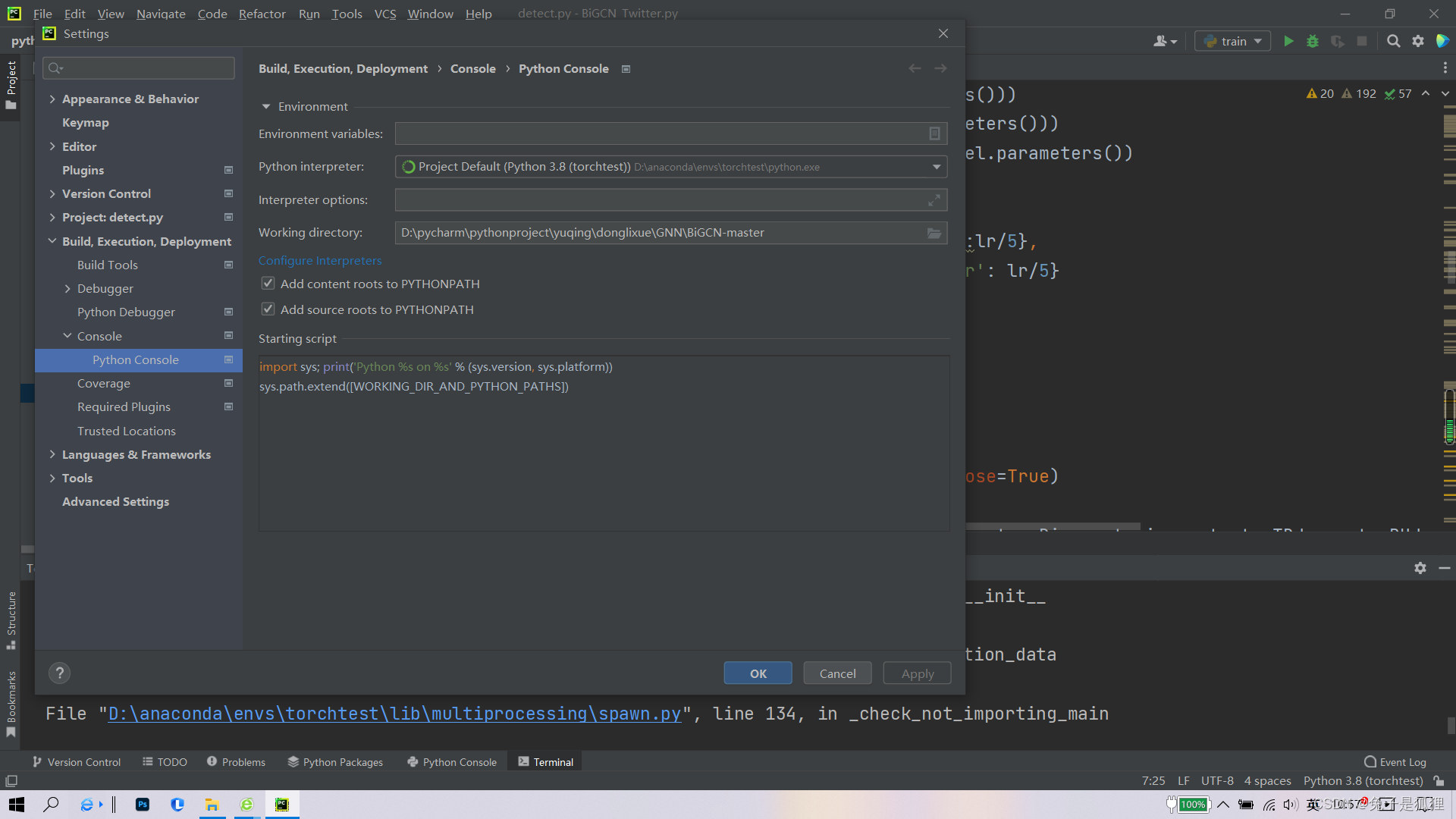1456x819 pixels.
Task: Click the settings search field
Action: pos(139,68)
